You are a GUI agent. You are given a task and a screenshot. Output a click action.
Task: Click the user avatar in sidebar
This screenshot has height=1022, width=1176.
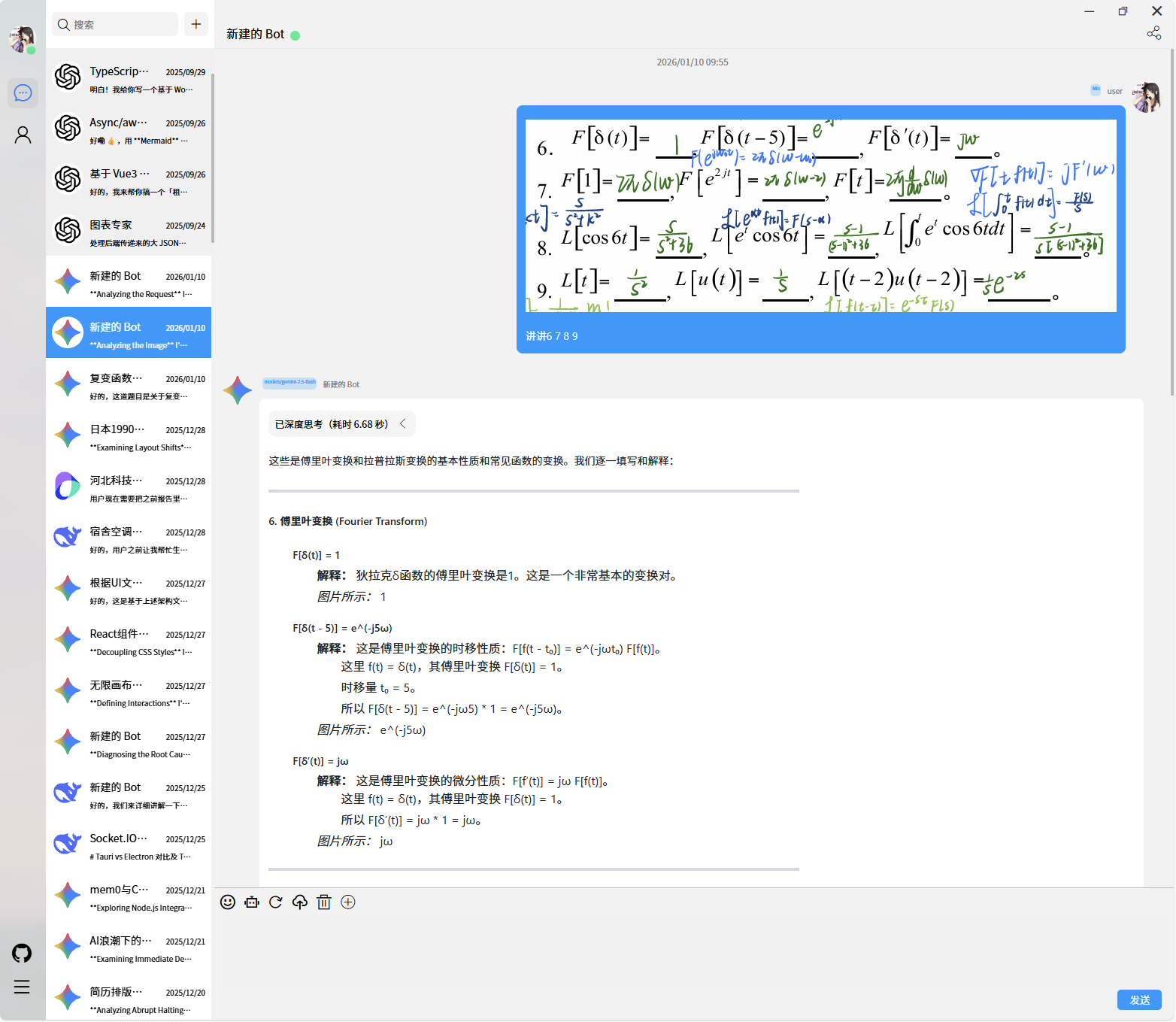[23, 38]
